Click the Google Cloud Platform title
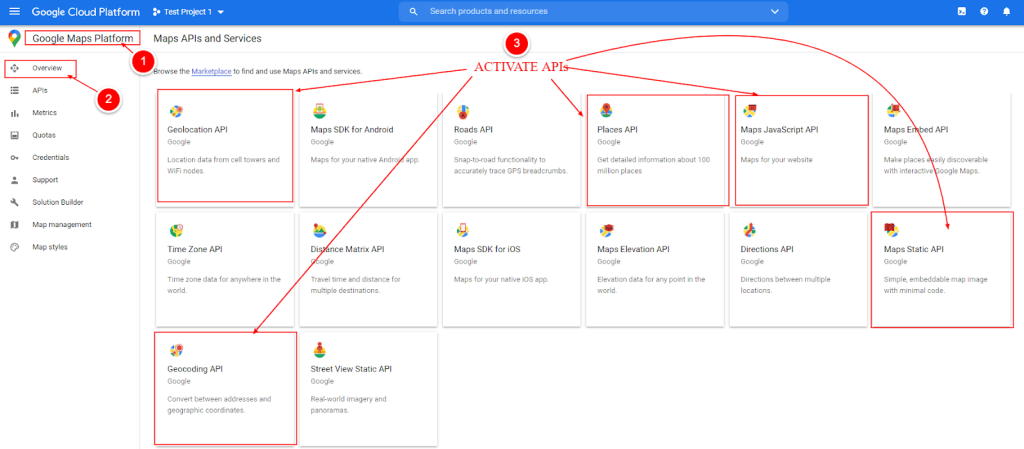 click(x=86, y=12)
